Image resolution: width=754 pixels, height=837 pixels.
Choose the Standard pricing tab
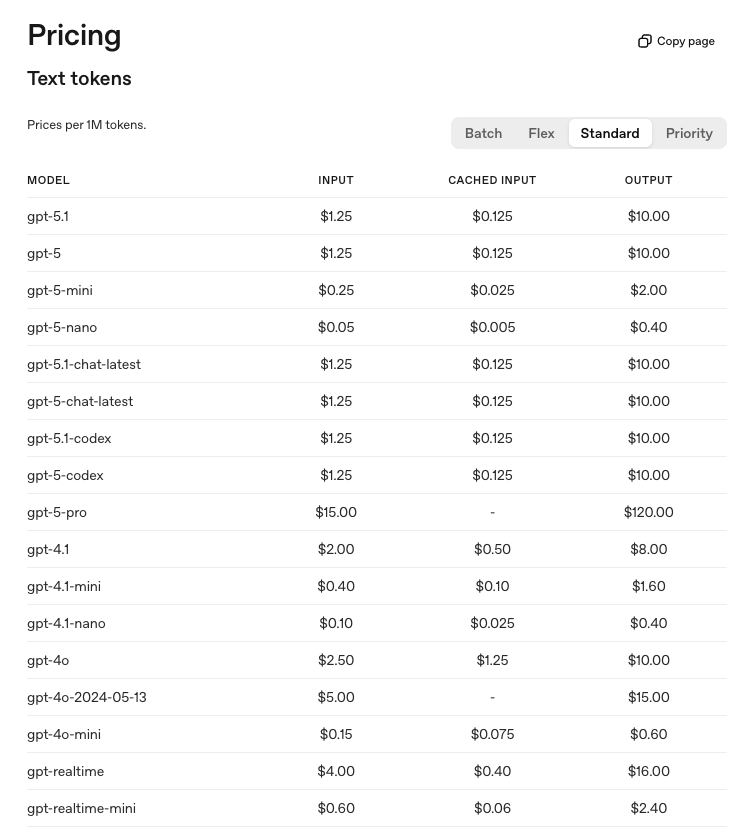(610, 133)
